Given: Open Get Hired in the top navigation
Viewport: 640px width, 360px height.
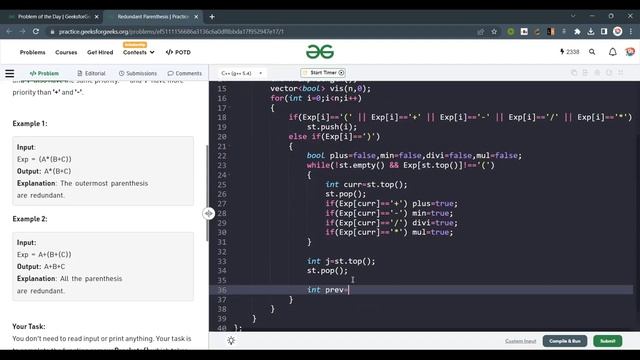Looking at the screenshot, I should coord(100,52).
